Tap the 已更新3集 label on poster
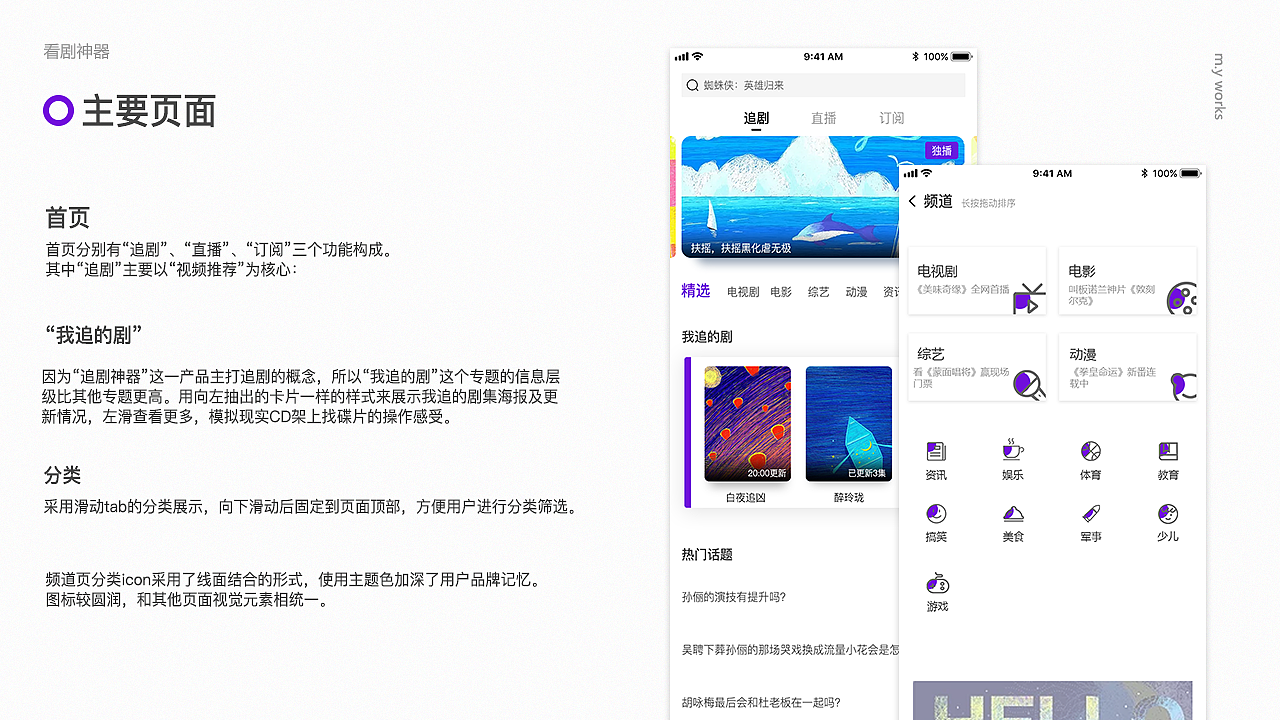The image size is (1280, 720). coord(868,473)
